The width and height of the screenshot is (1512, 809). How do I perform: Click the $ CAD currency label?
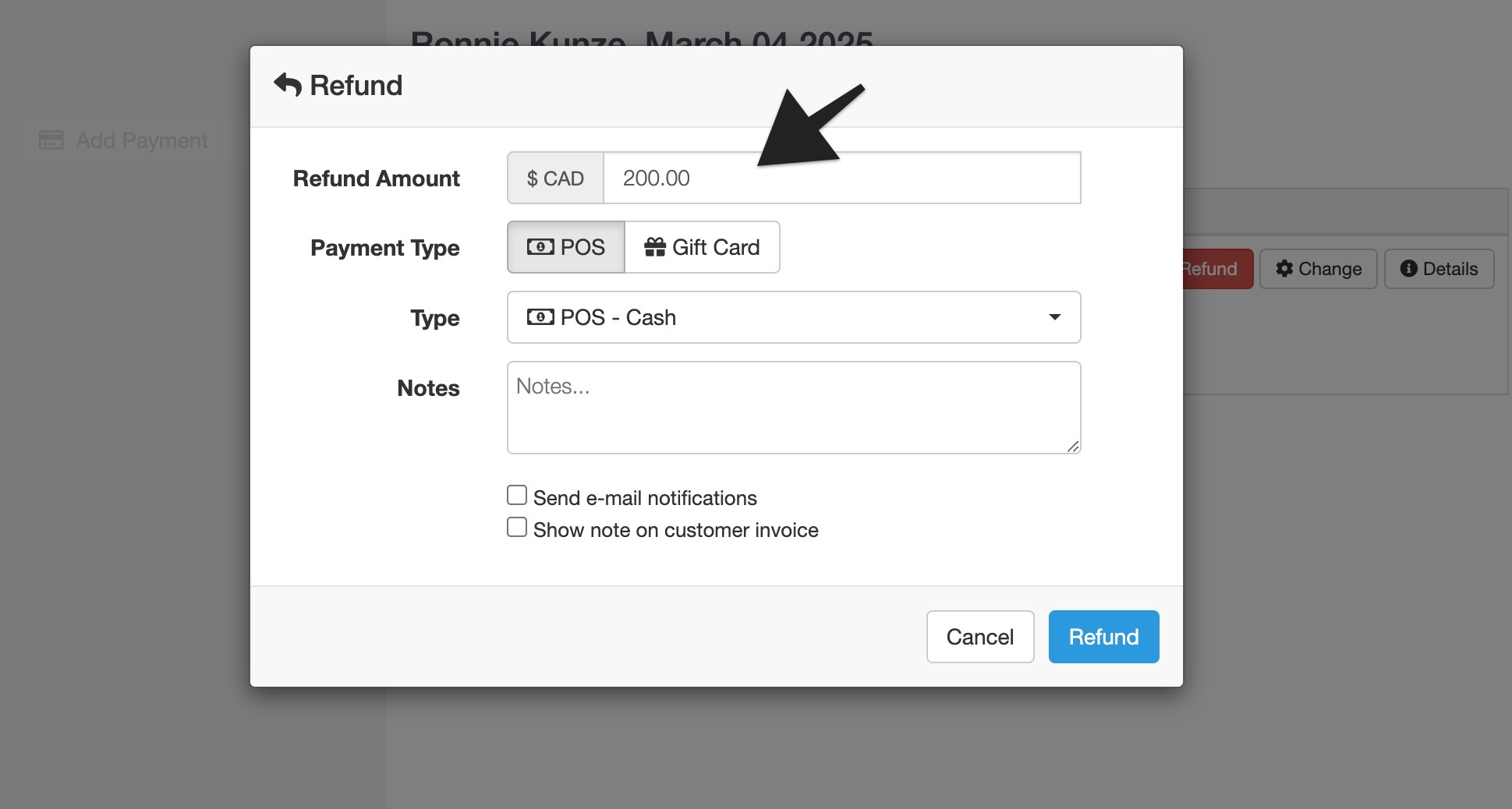pyautogui.click(x=555, y=178)
